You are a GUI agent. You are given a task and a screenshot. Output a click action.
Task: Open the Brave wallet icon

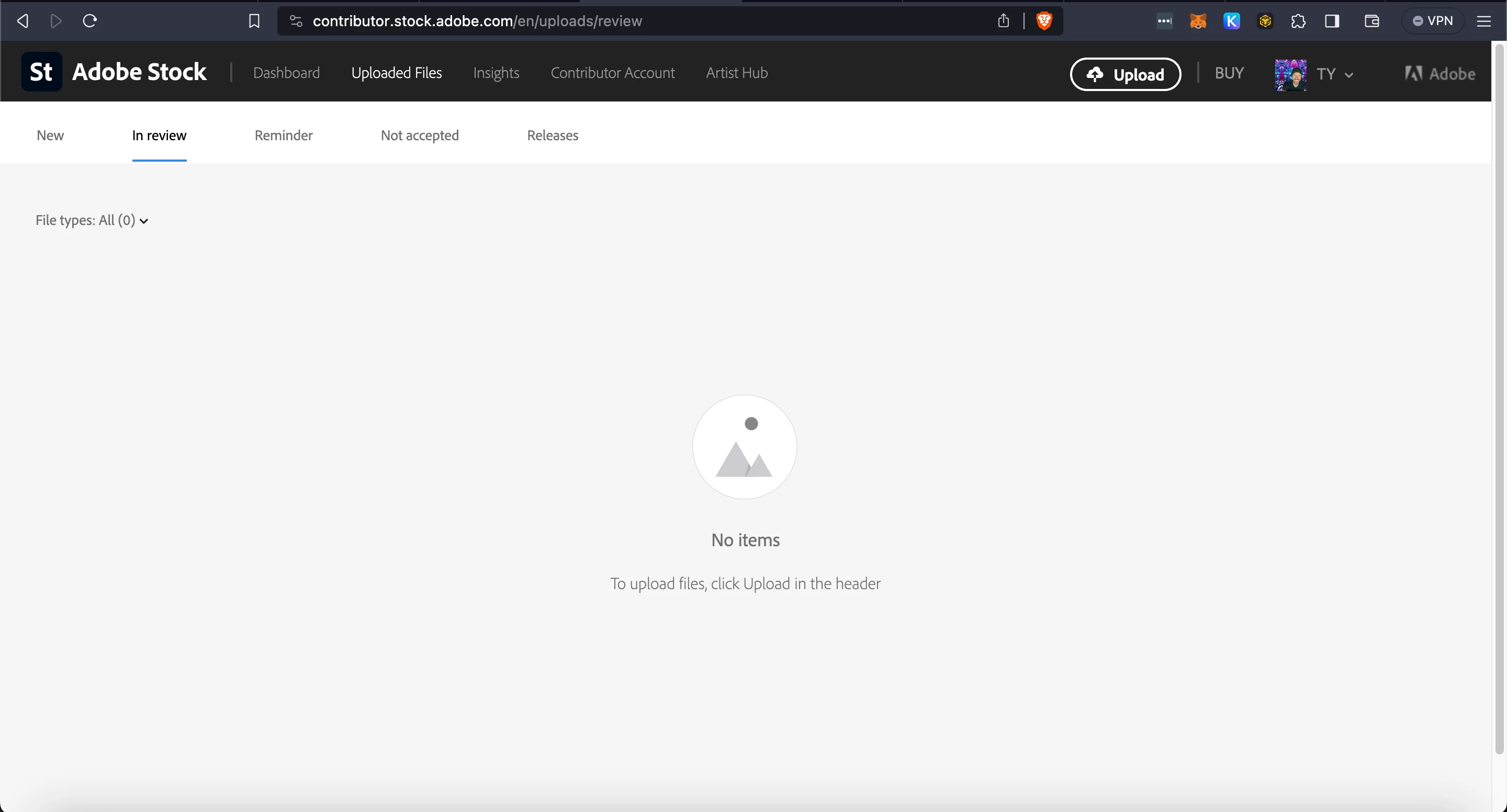tap(1372, 21)
